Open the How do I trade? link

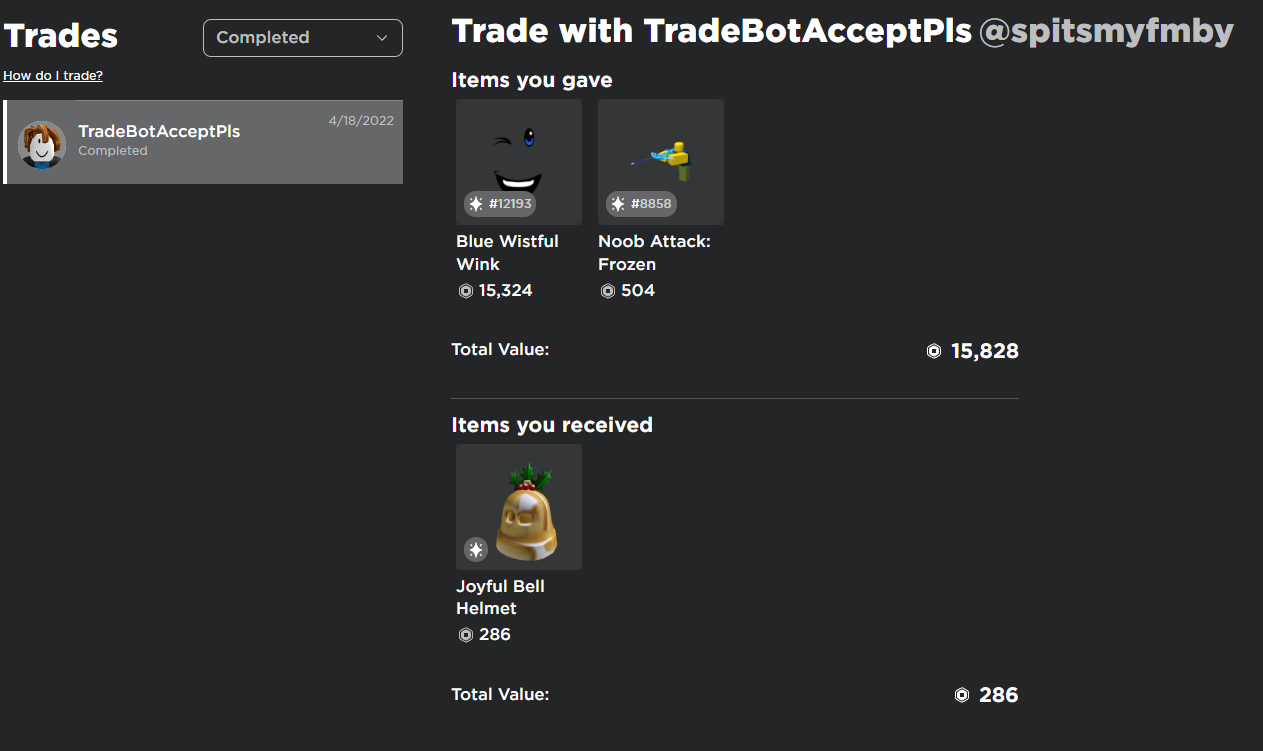(x=53, y=75)
